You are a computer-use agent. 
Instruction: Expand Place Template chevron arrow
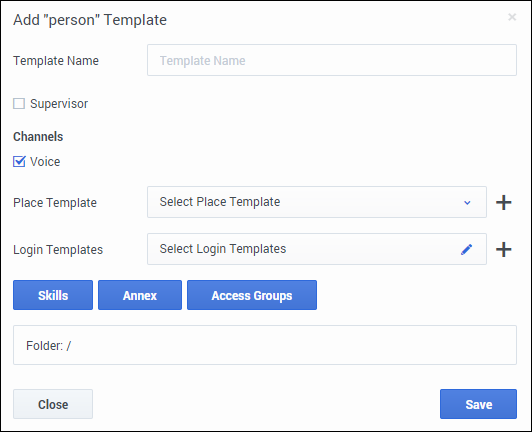pyautogui.click(x=467, y=203)
